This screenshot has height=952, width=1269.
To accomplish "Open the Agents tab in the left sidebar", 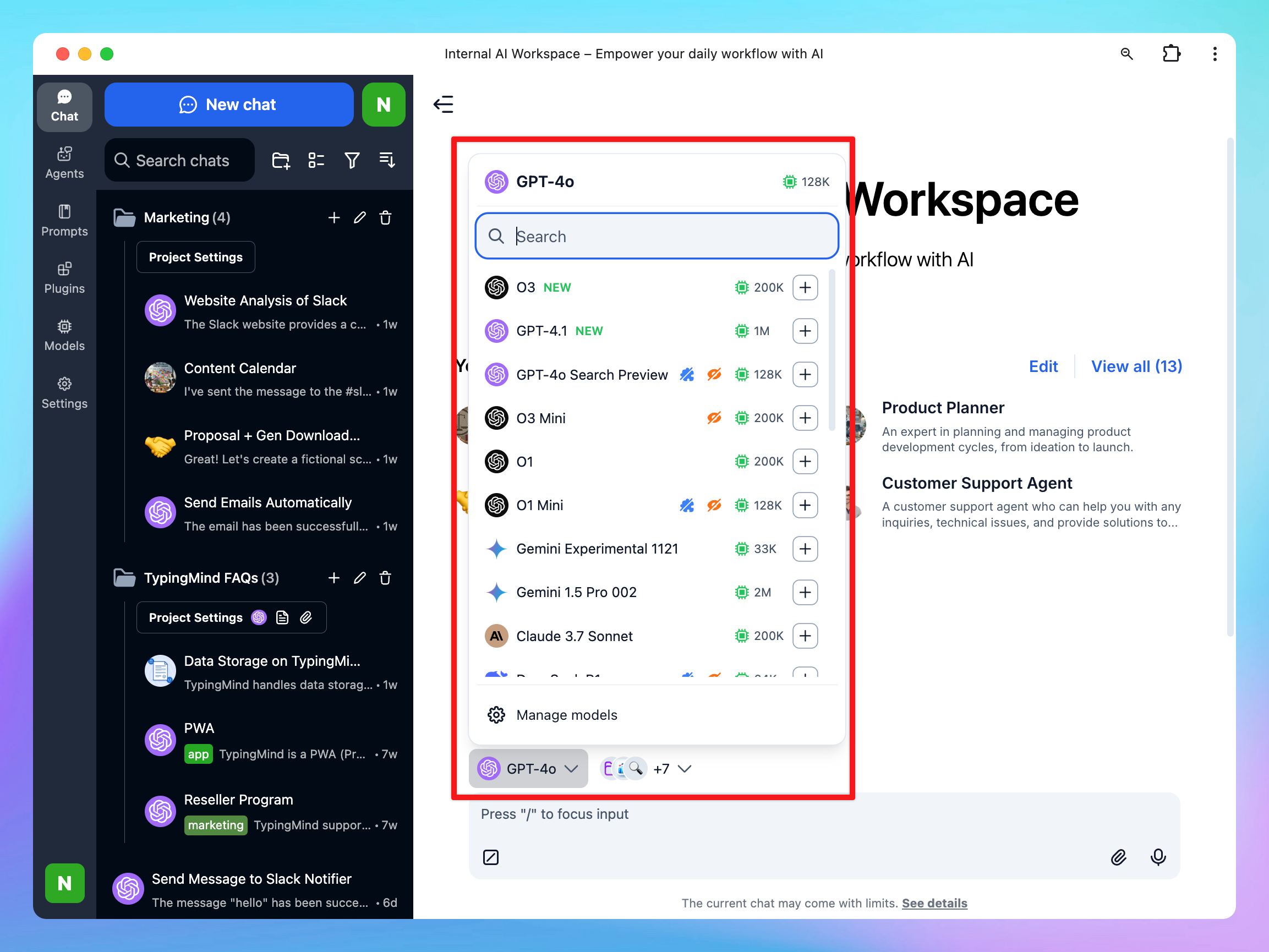I will [64, 163].
